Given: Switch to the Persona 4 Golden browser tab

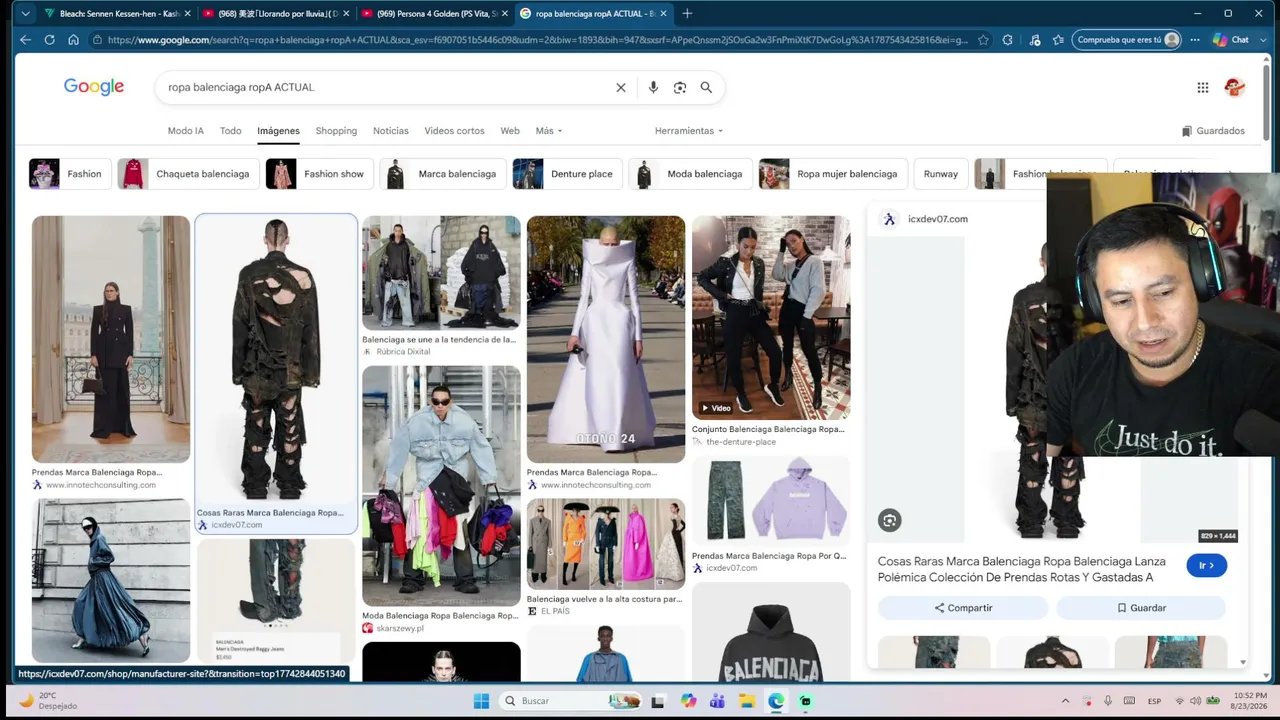Looking at the screenshot, I should tap(434, 14).
